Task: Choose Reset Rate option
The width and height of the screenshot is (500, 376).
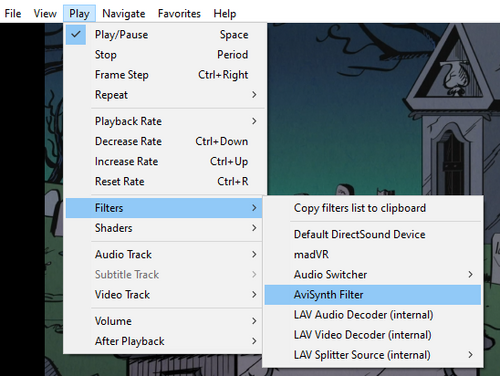Action: pos(164,181)
